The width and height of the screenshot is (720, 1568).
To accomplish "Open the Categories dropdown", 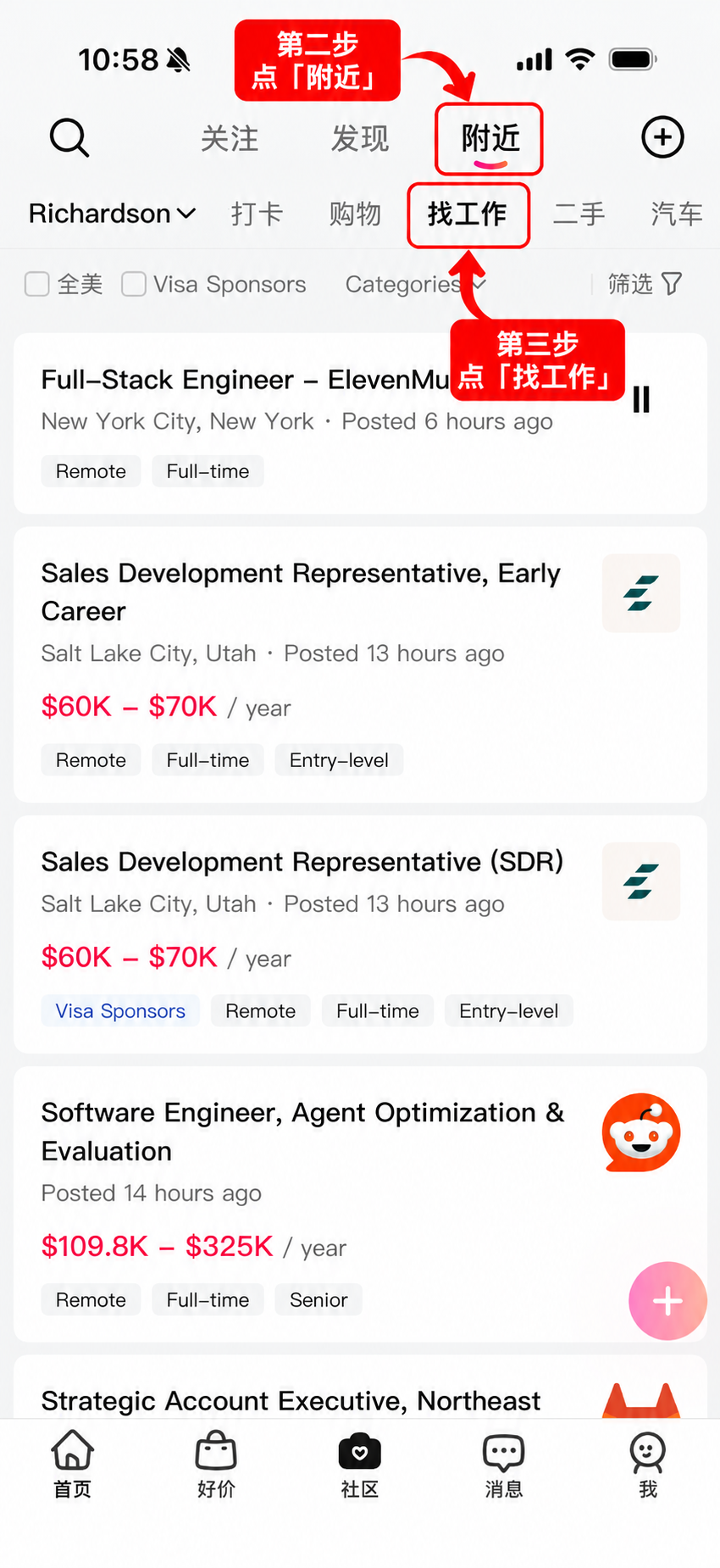I will pyautogui.click(x=415, y=284).
